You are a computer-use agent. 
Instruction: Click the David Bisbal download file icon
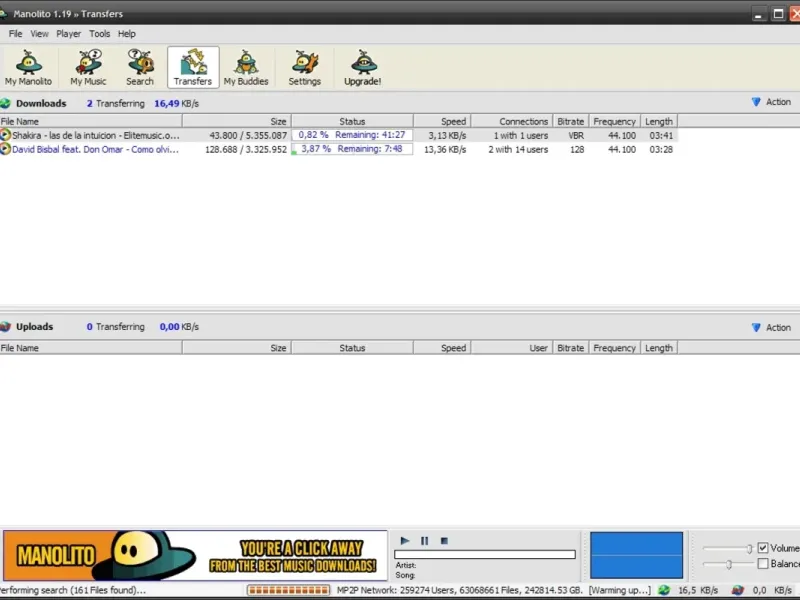(6, 149)
